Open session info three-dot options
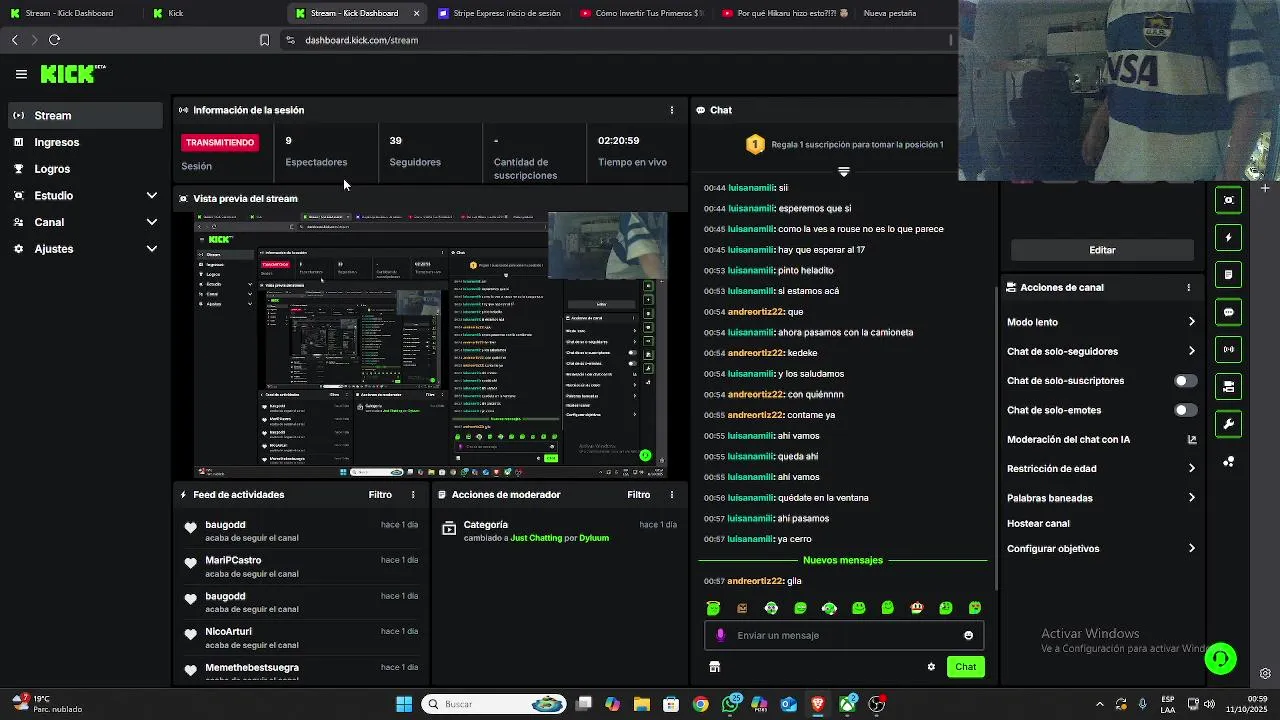The height and width of the screenshot is (720, 1280). 672,110
